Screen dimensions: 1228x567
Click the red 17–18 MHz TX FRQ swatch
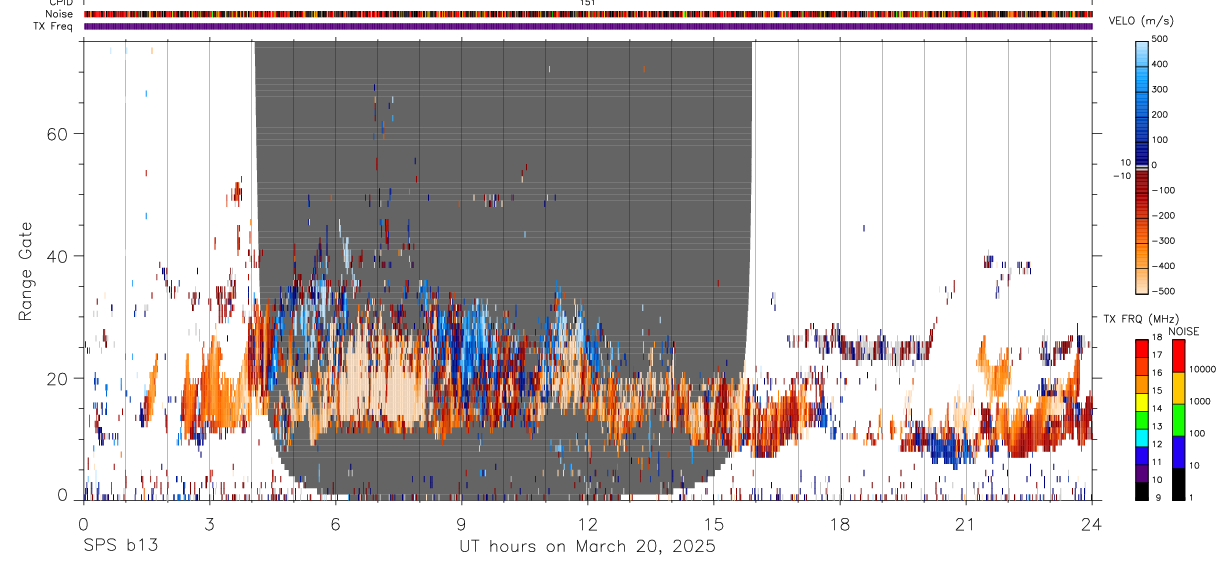(x=1142, y=348)
